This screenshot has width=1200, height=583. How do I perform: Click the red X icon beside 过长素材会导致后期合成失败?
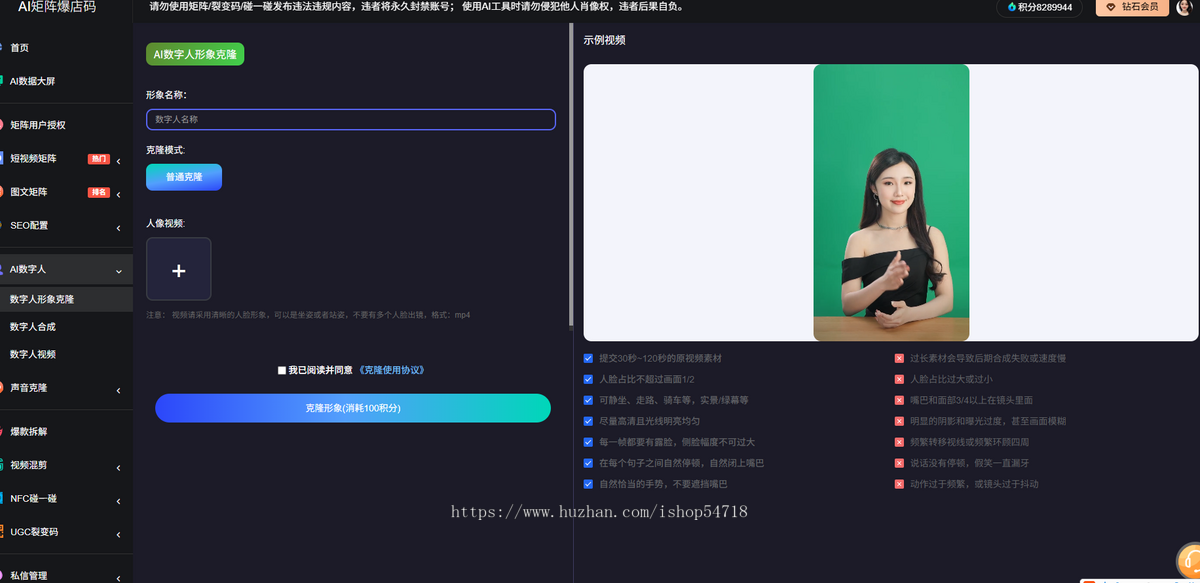tap(899, 358)
